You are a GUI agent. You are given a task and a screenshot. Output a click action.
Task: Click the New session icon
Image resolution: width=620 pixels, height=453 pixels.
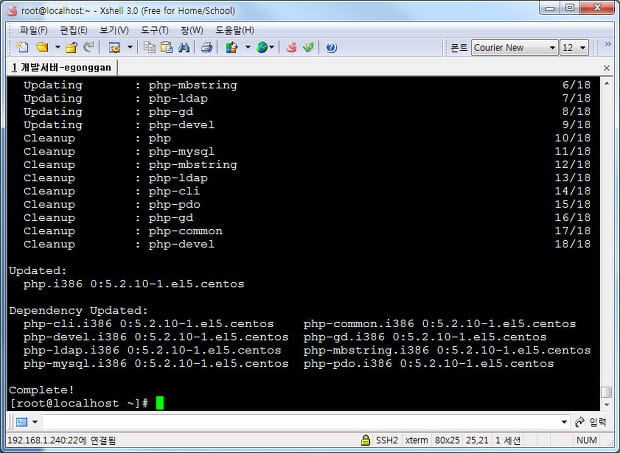pos(22,47)
